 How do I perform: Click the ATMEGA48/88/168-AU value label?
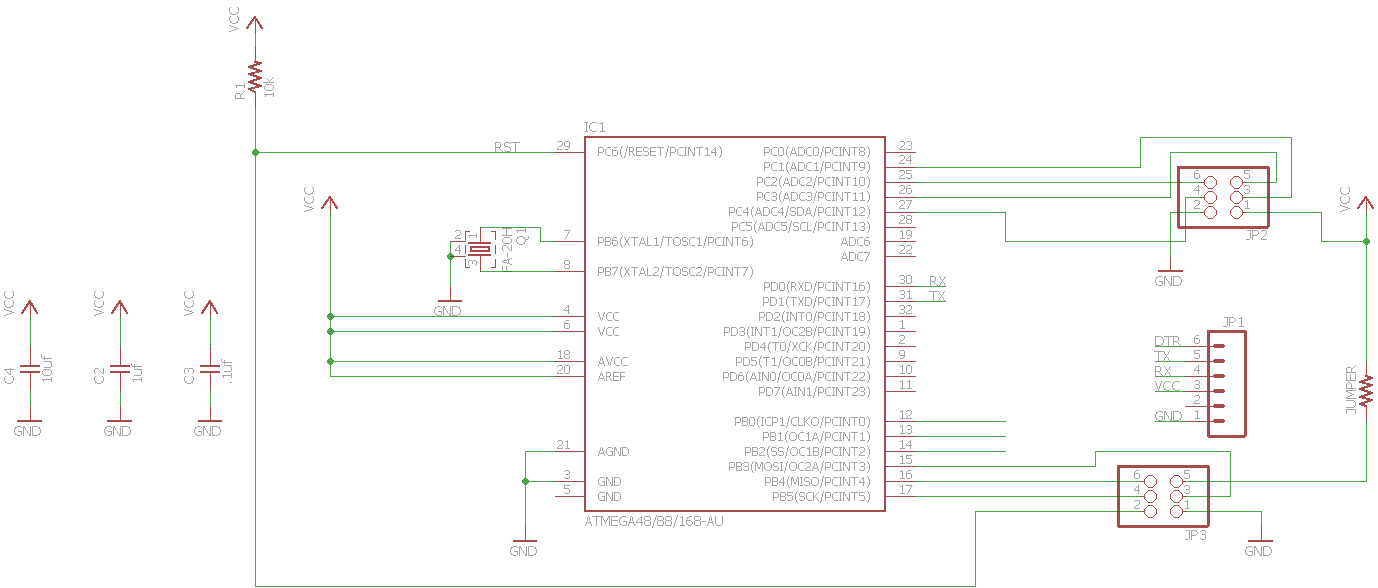pos(654,521)
